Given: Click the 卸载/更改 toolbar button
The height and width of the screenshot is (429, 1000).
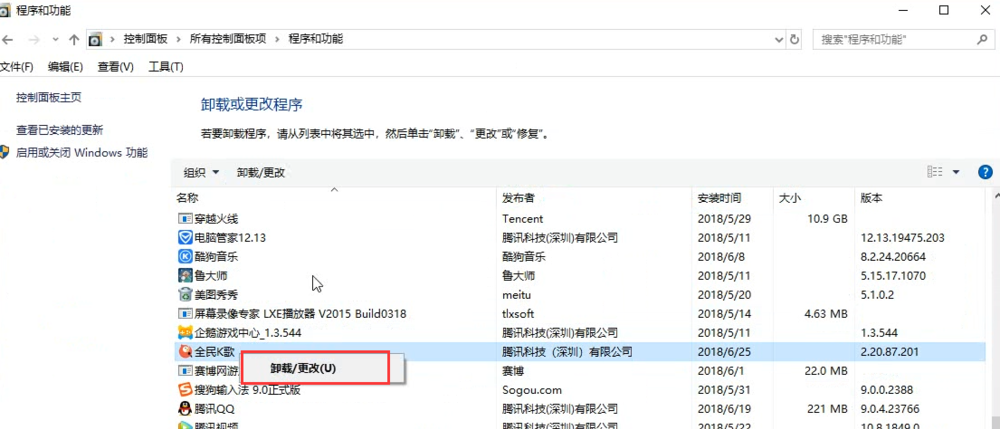Looking at the screenshot, I should coord(261,172).
